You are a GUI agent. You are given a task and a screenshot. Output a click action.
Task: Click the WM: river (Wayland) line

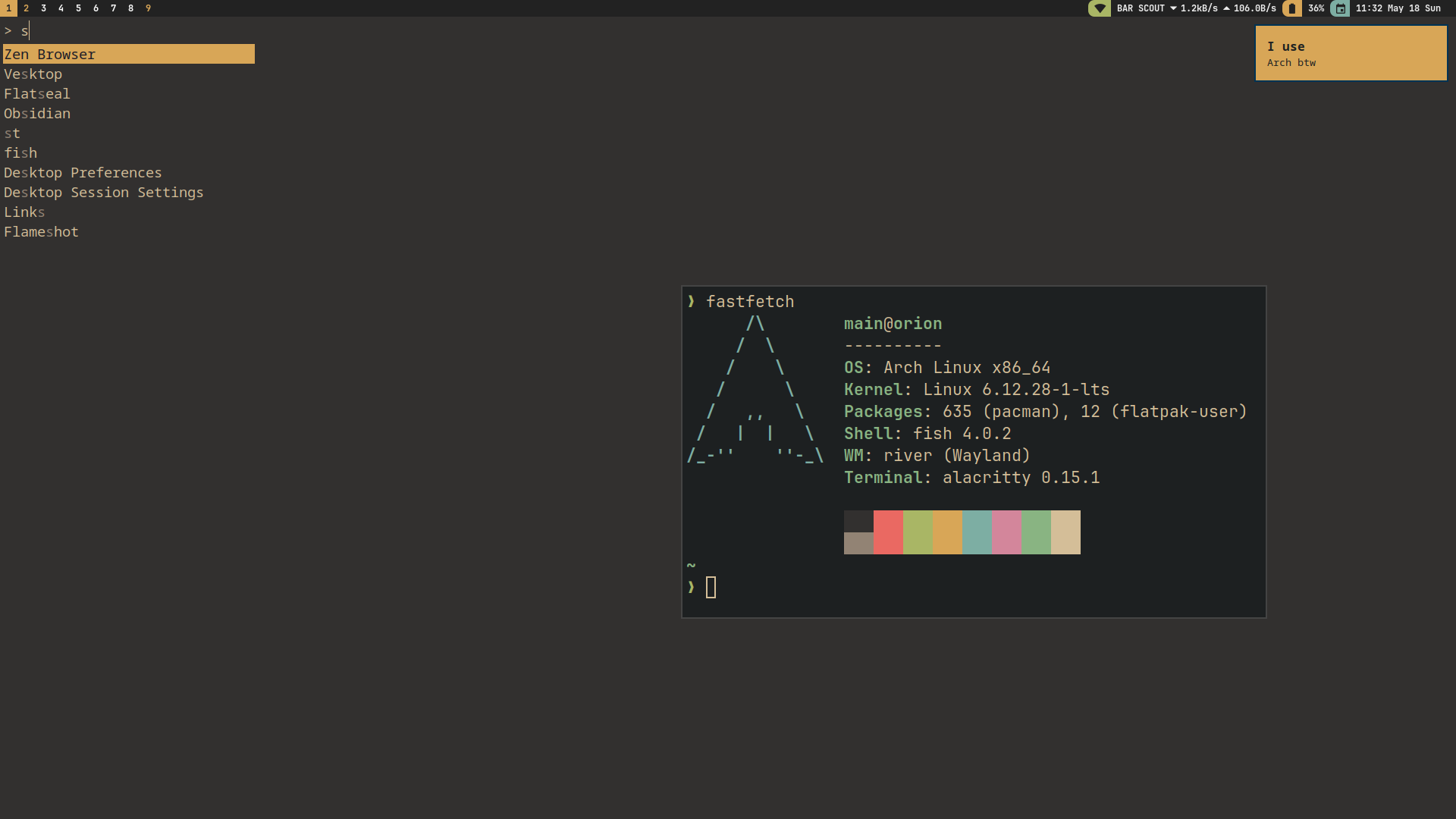click(x=937, y=456)
